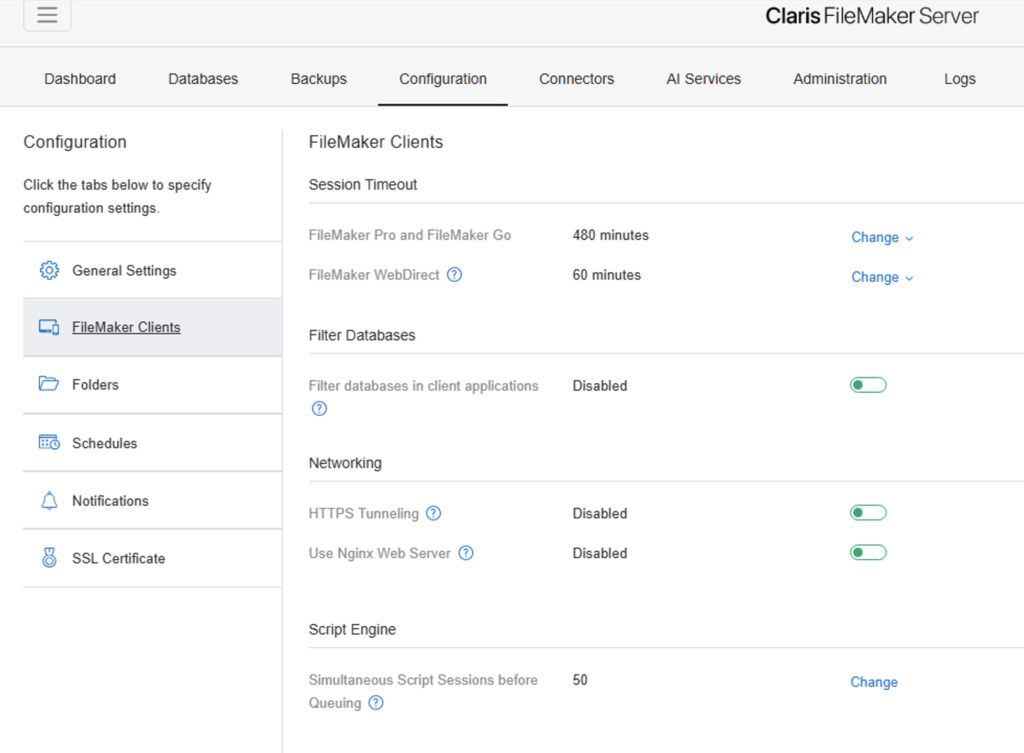Select the Configuration tab

[x=443, y=79]
